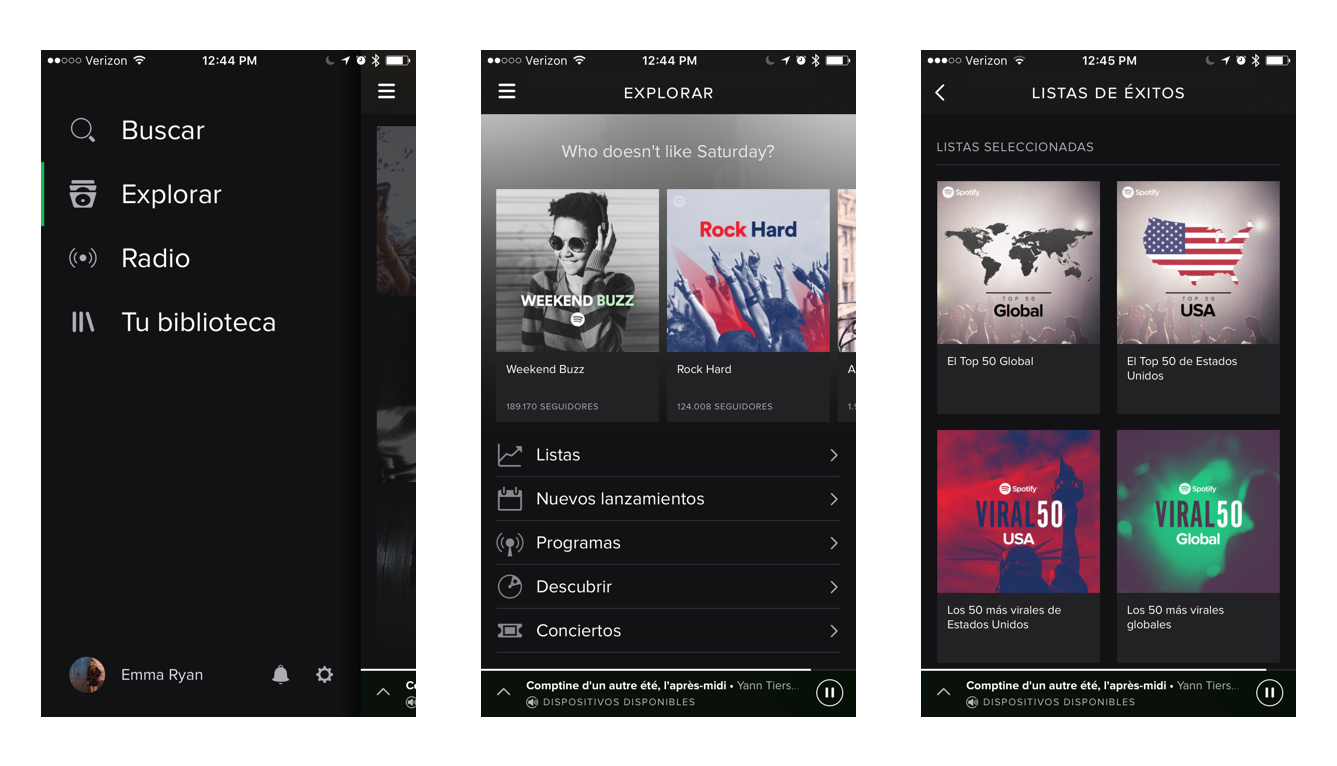The width and height of the screenshot is (1337, 766).
Task: Tap the Weekend Buzz playlist title
Action: [x=545, y=369]
